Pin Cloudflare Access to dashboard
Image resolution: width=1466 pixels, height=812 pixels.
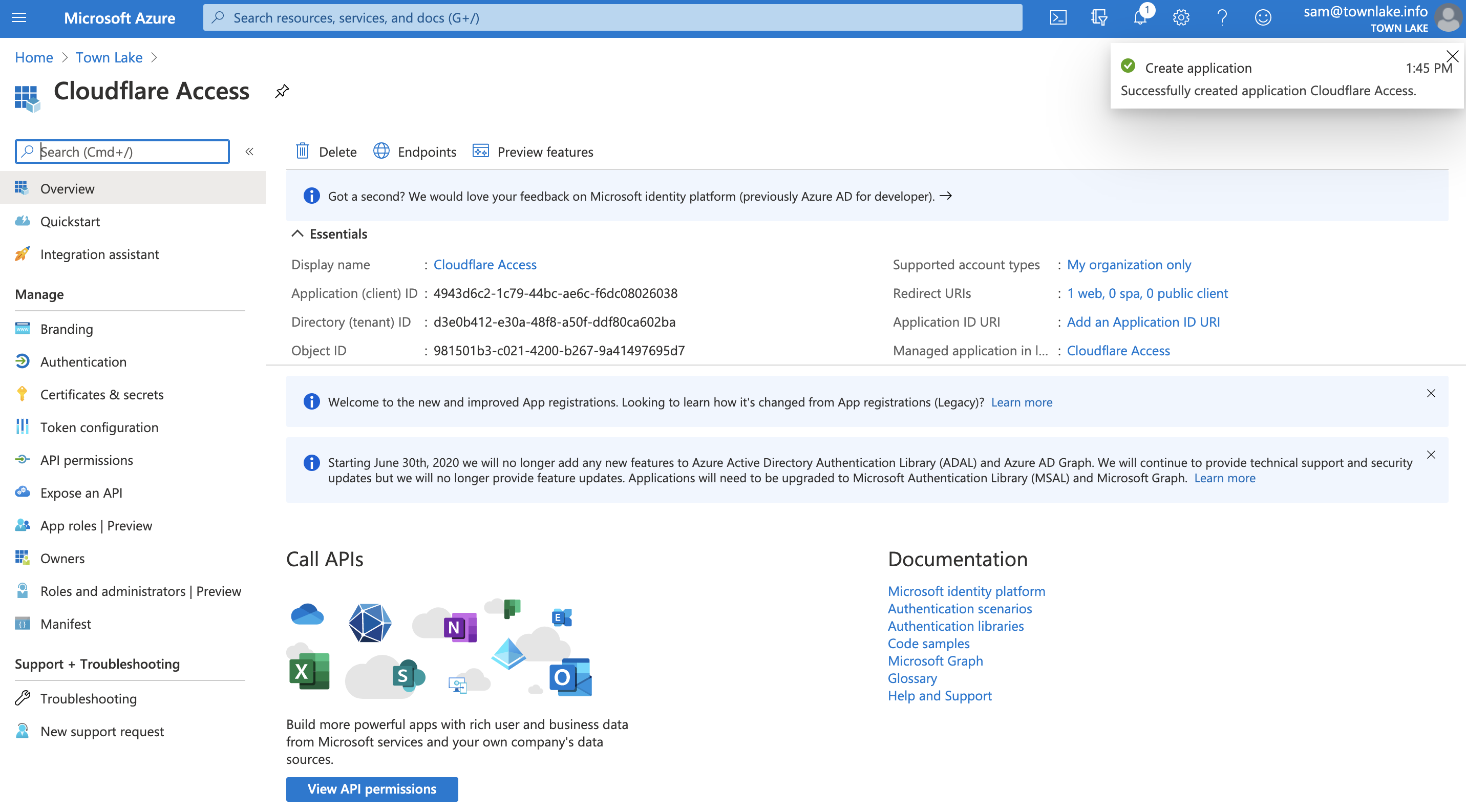[281, 91]
